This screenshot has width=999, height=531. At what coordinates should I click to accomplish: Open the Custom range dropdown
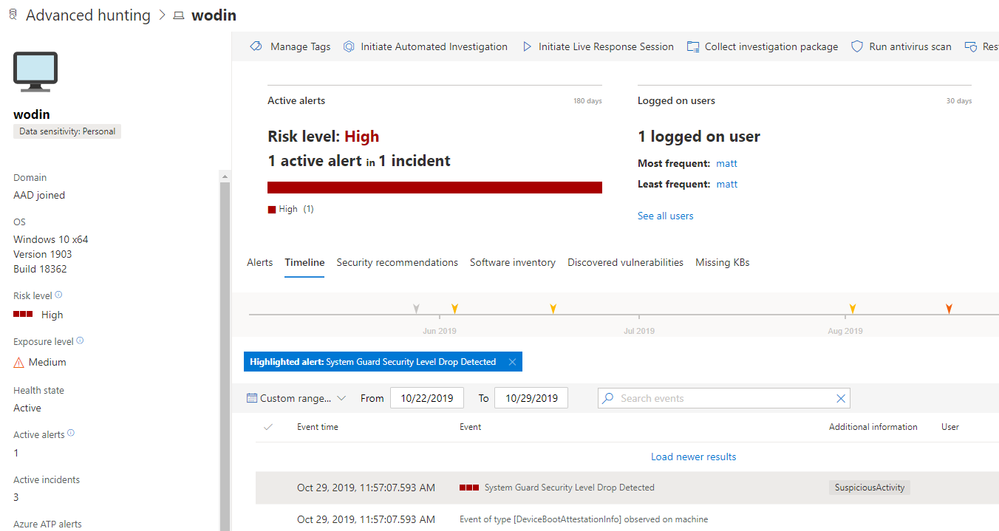coord(296,398)
